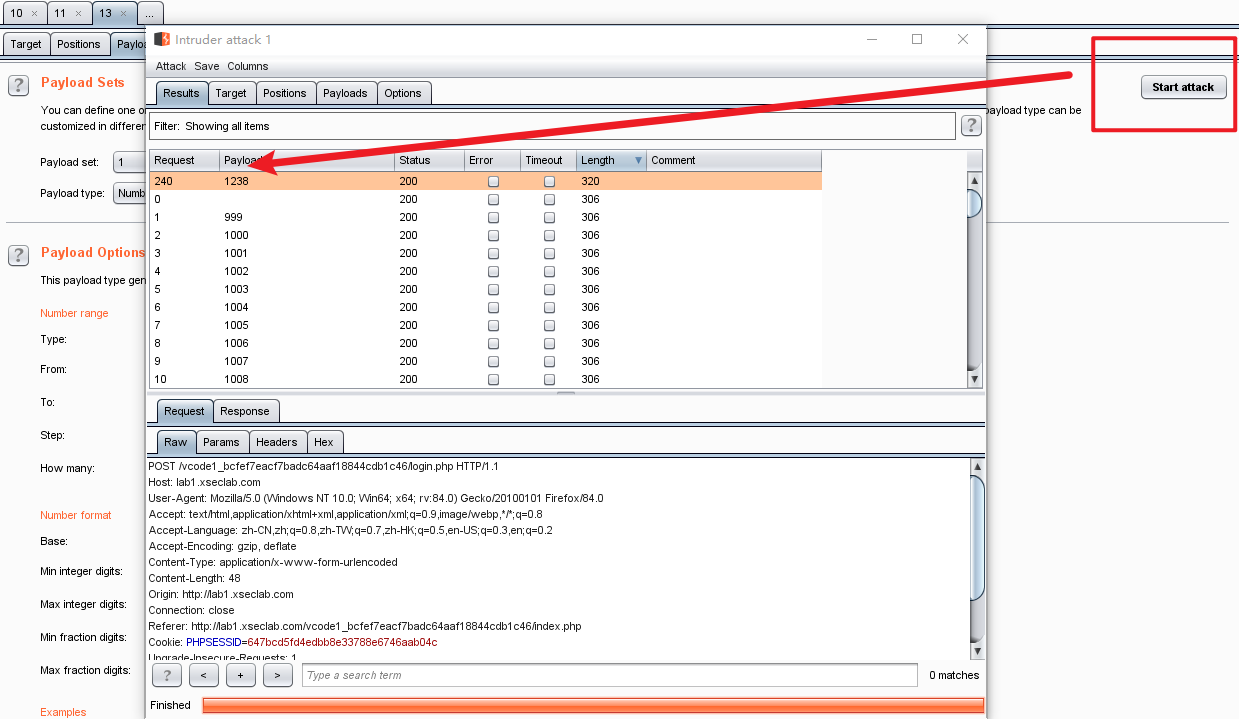Click the Filter showing all items bar
1239x719 pixels.
tap(552, 126)
